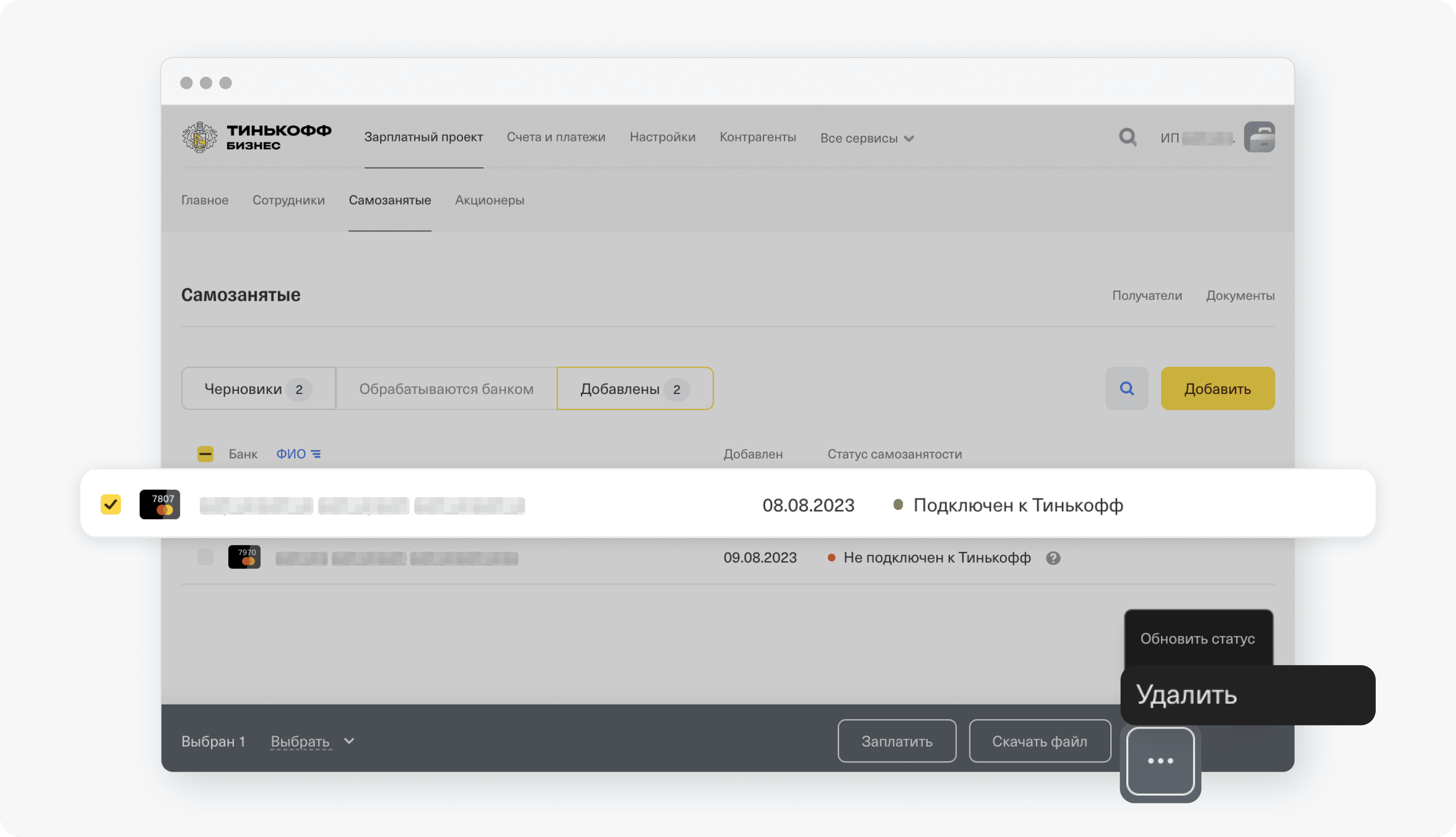Click the 7807 bank card icon
1456x837 pixels.
(x=160, y=505)
